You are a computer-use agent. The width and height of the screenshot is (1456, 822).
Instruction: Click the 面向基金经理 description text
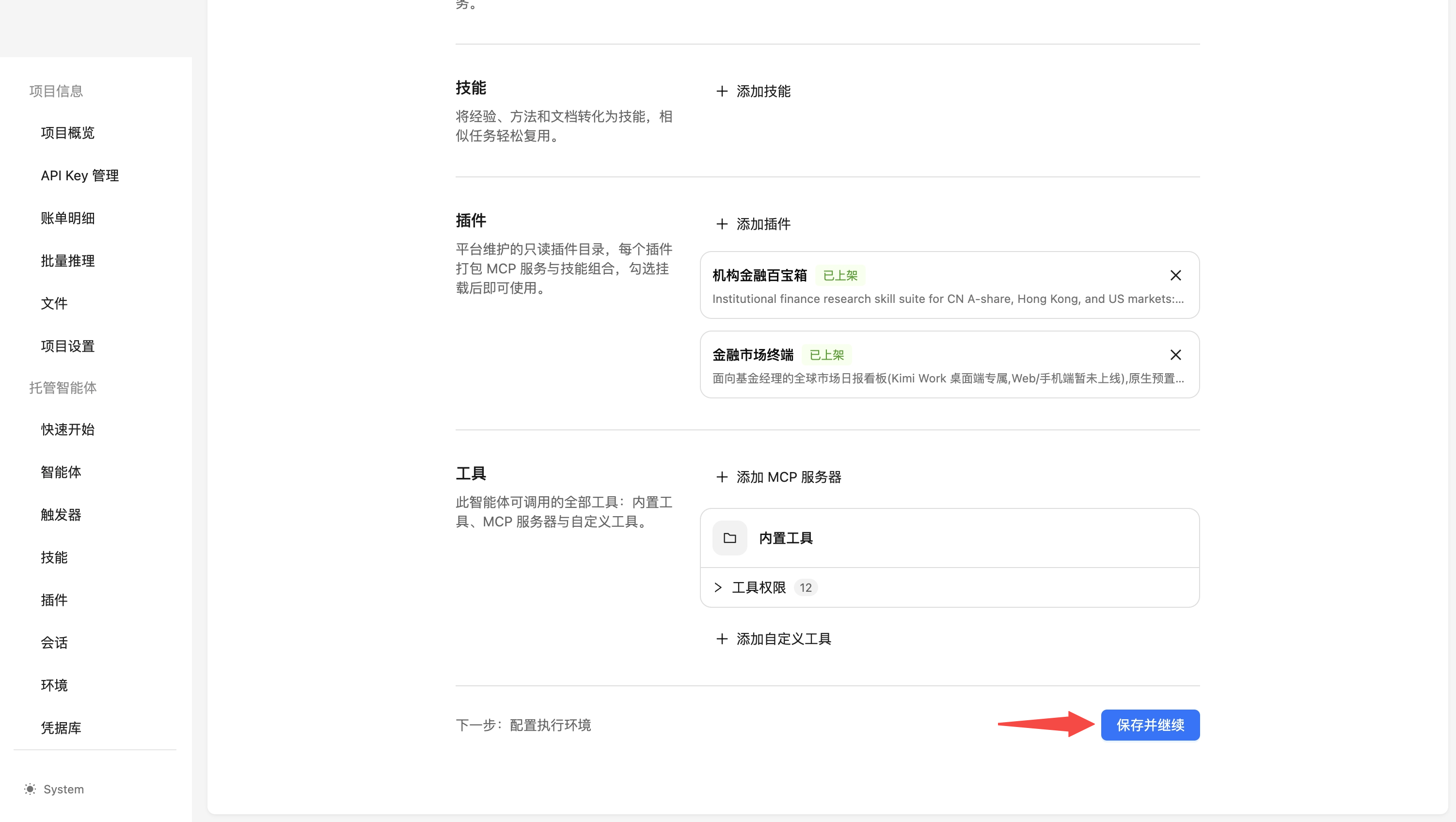tap(948, 378)
